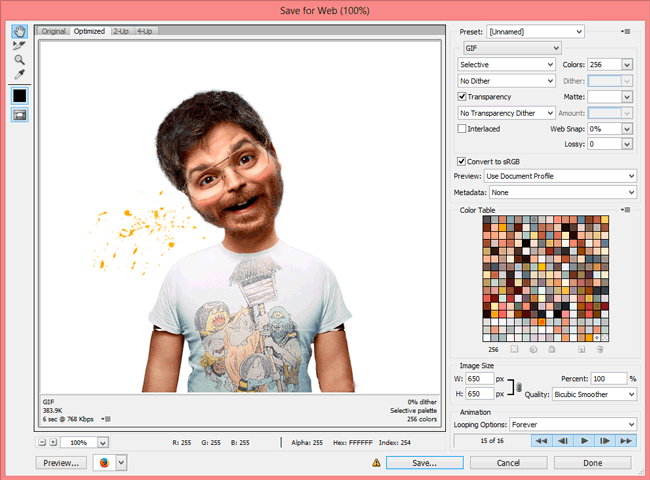The width and height of the screenshot is (650, 480).
Task: Click the lock selected color icon
Action: coord(552,349)
